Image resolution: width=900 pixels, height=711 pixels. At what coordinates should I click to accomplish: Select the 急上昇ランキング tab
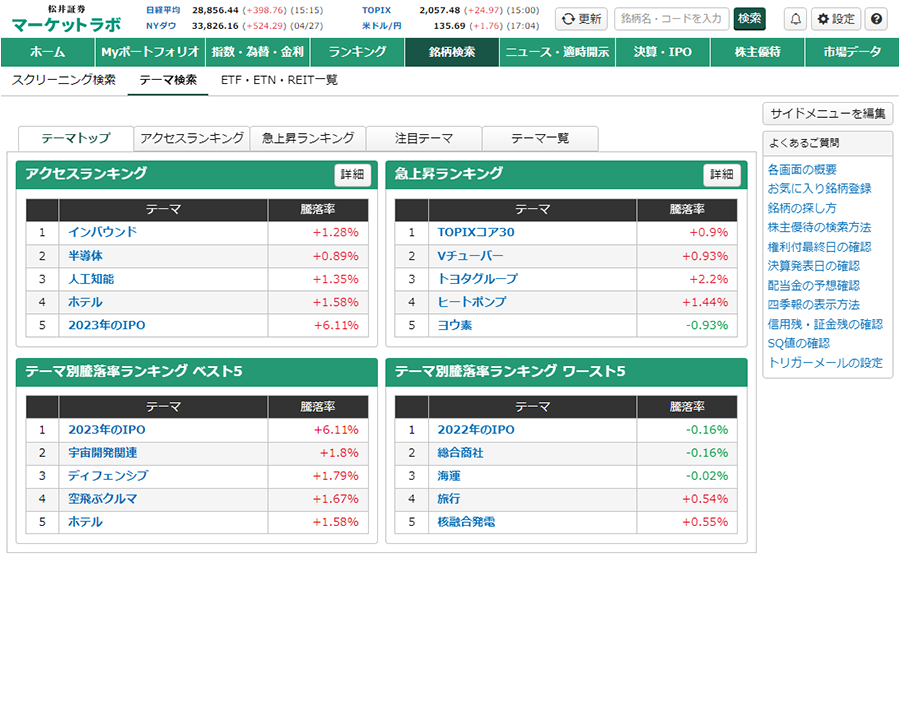[x=308, y=139]
